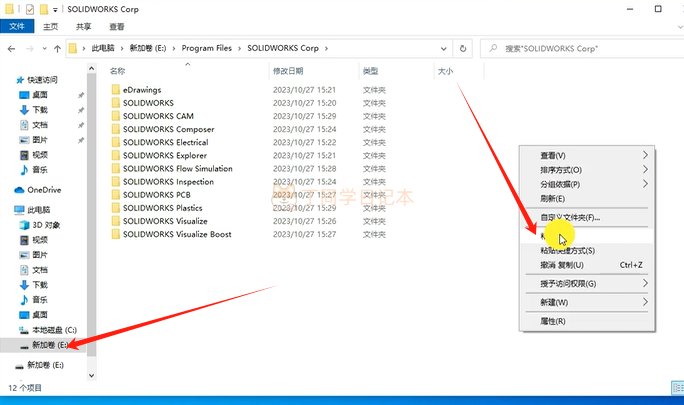Click the SOLIDWORKS Composer folder icon
Screen dimensions: 684x405
coord(116,129)
